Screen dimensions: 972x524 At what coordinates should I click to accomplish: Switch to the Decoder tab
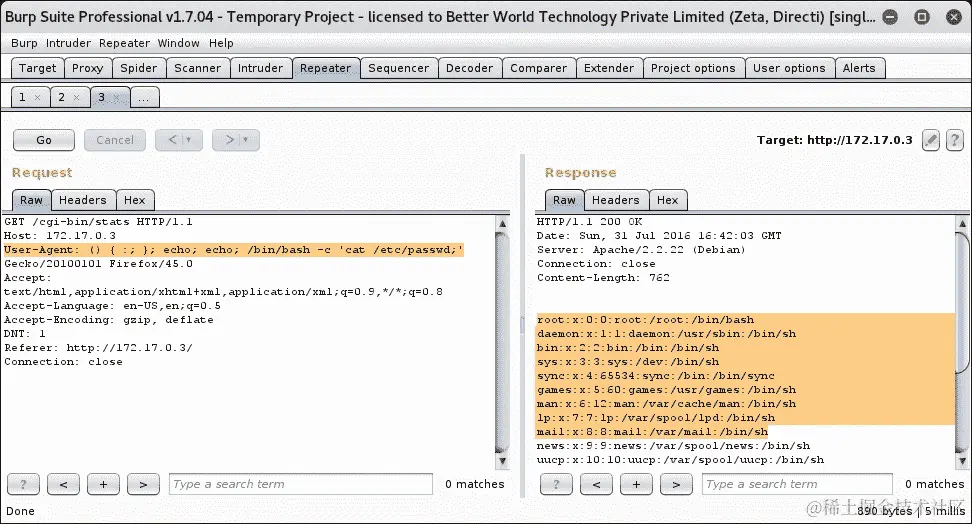click(x=469, y=68)
